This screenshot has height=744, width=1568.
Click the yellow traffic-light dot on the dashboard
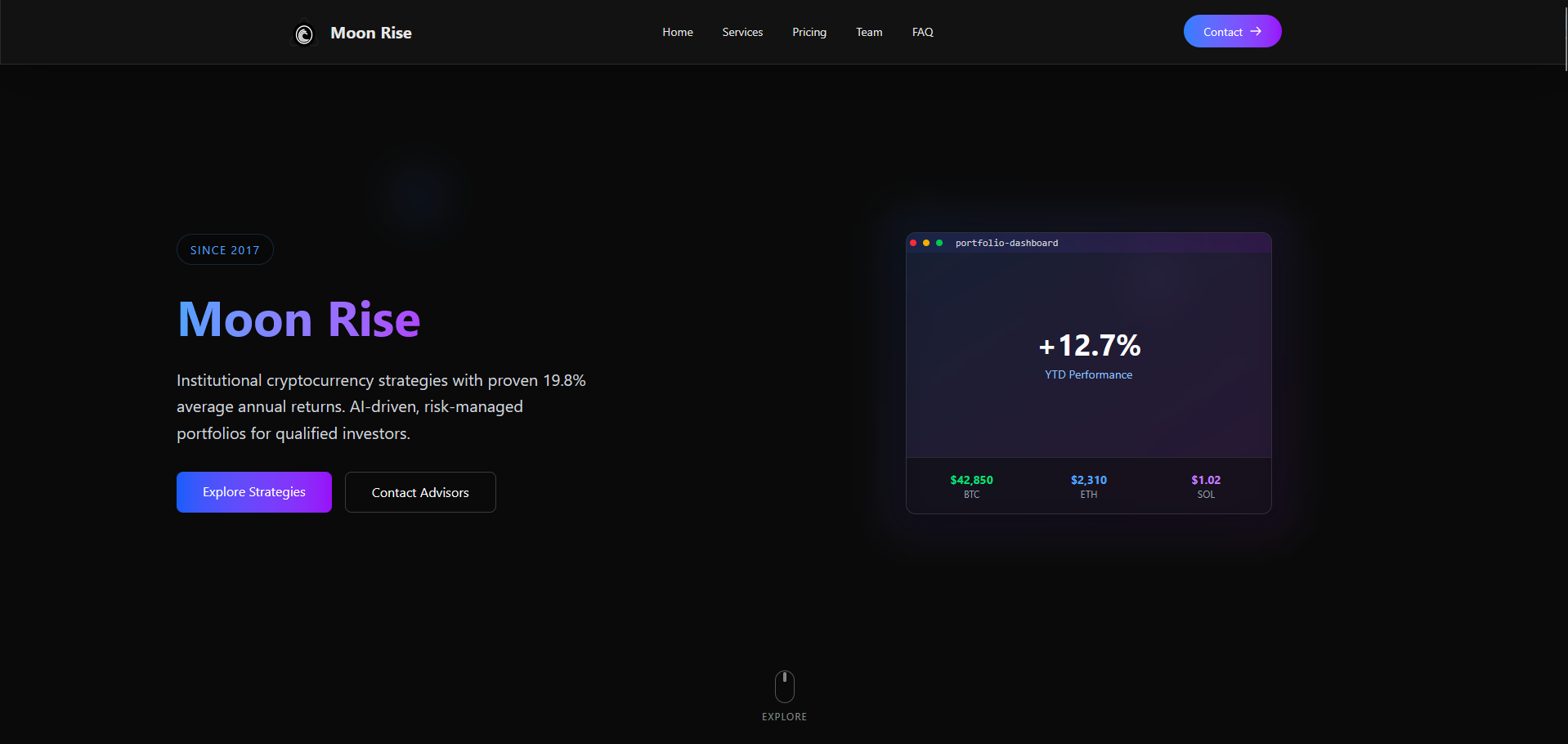point(926,242)
